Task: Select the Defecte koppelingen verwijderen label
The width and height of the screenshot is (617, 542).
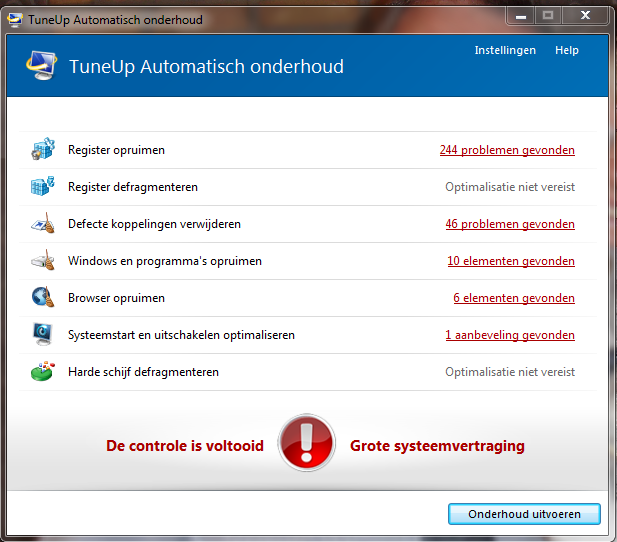Action: click(154, 224)
